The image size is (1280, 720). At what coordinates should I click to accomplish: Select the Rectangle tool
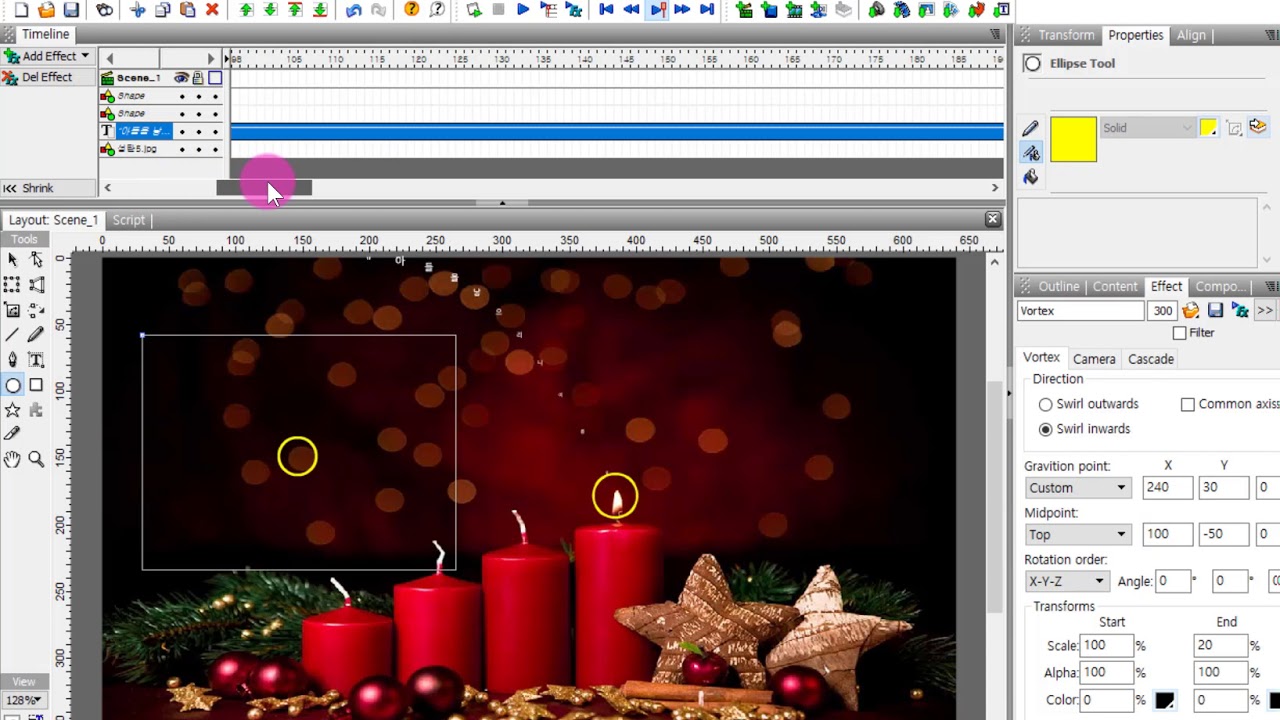coord(36,385)
